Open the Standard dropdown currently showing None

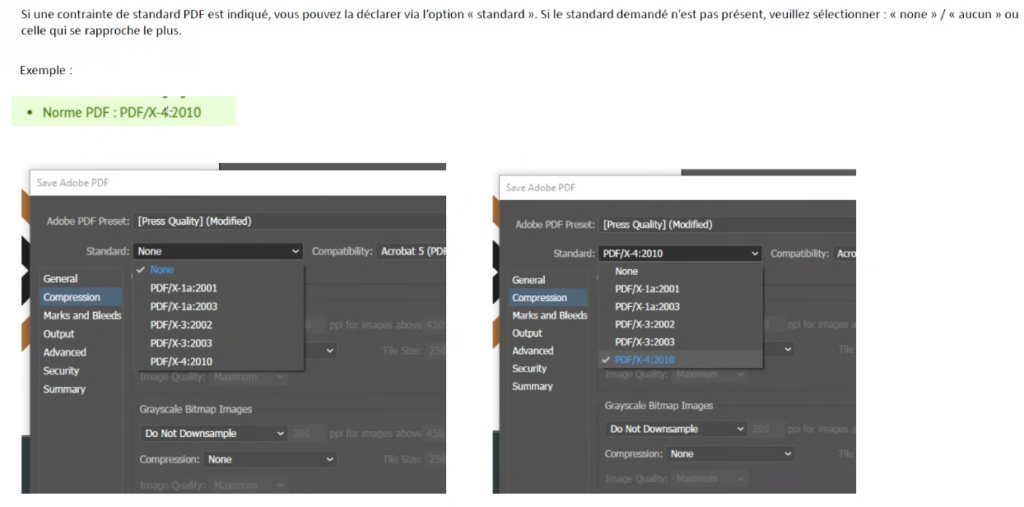click(x=218, y=252)
